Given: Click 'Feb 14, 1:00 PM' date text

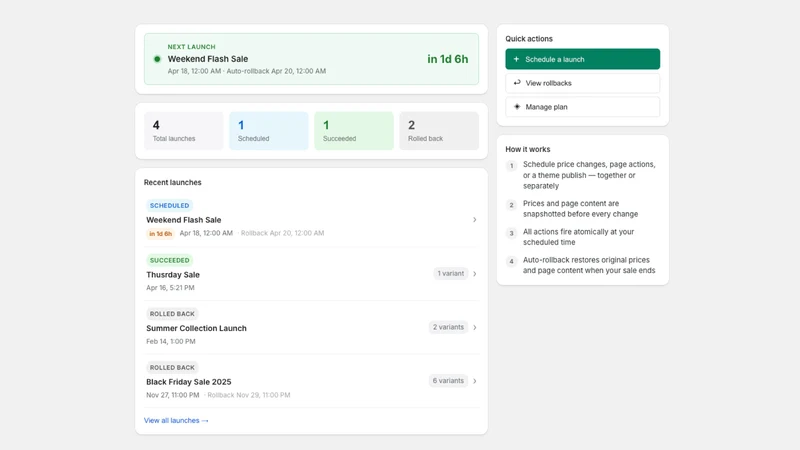Looking at the screenshot, I should 171,341.
